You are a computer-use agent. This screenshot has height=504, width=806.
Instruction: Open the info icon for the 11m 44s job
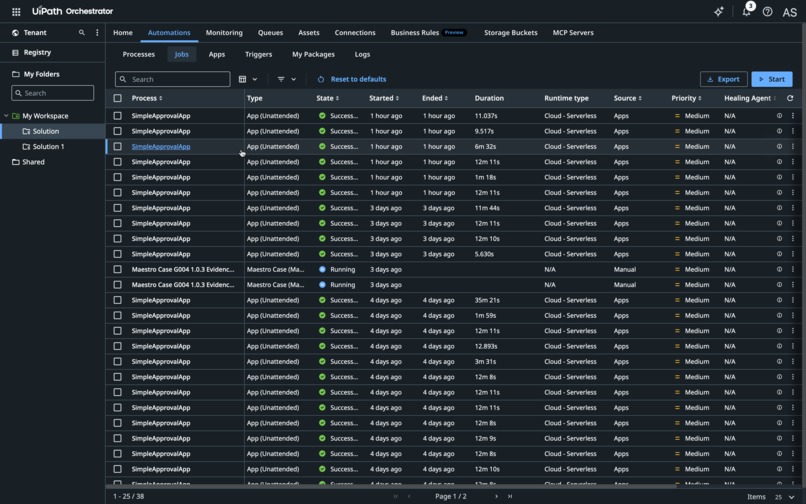(779, 208)
